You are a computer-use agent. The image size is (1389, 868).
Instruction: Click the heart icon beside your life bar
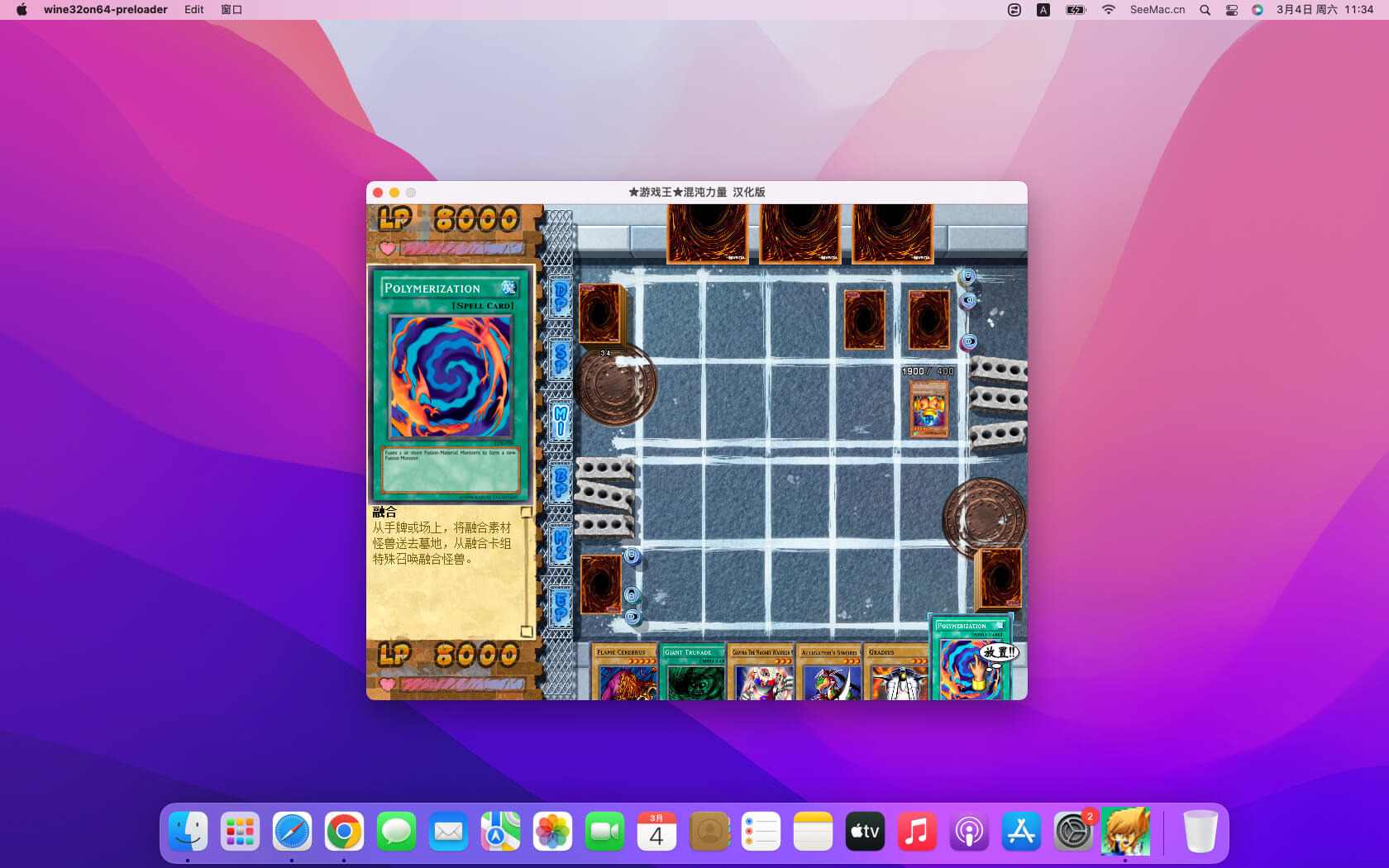(x=387, y=684)
